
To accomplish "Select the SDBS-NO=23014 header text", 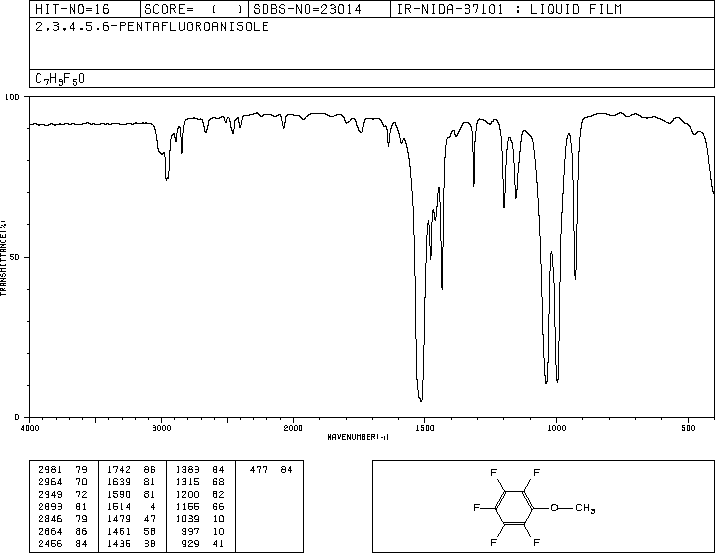I will pos(307,9).
